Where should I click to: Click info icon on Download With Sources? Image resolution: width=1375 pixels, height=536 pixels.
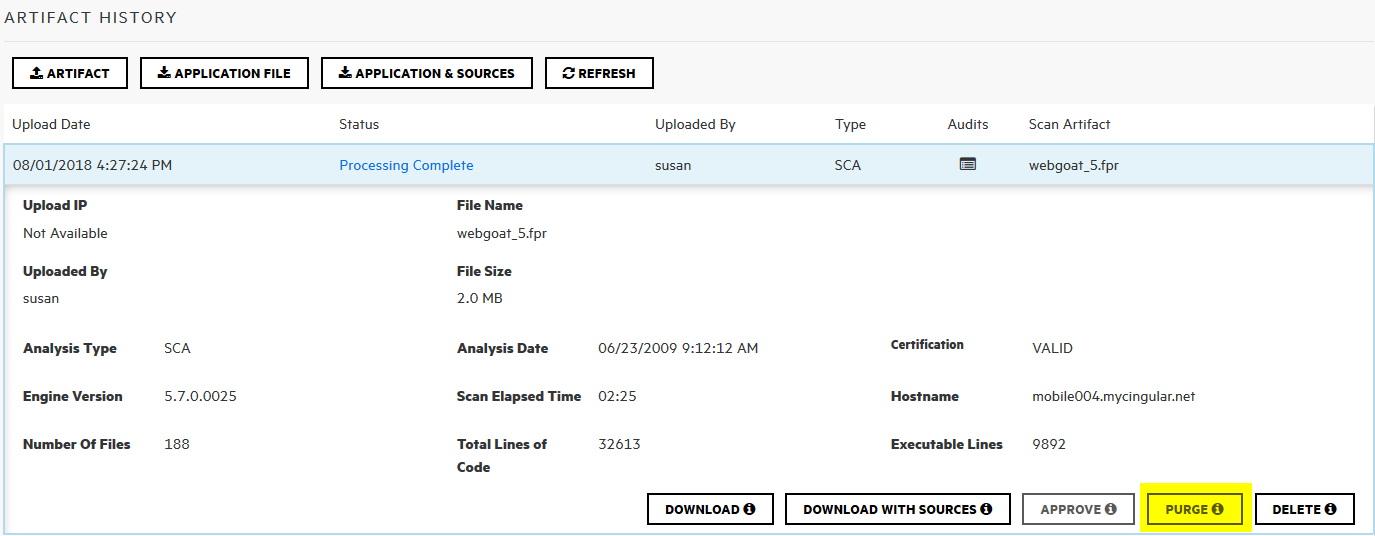pos(986,509)
